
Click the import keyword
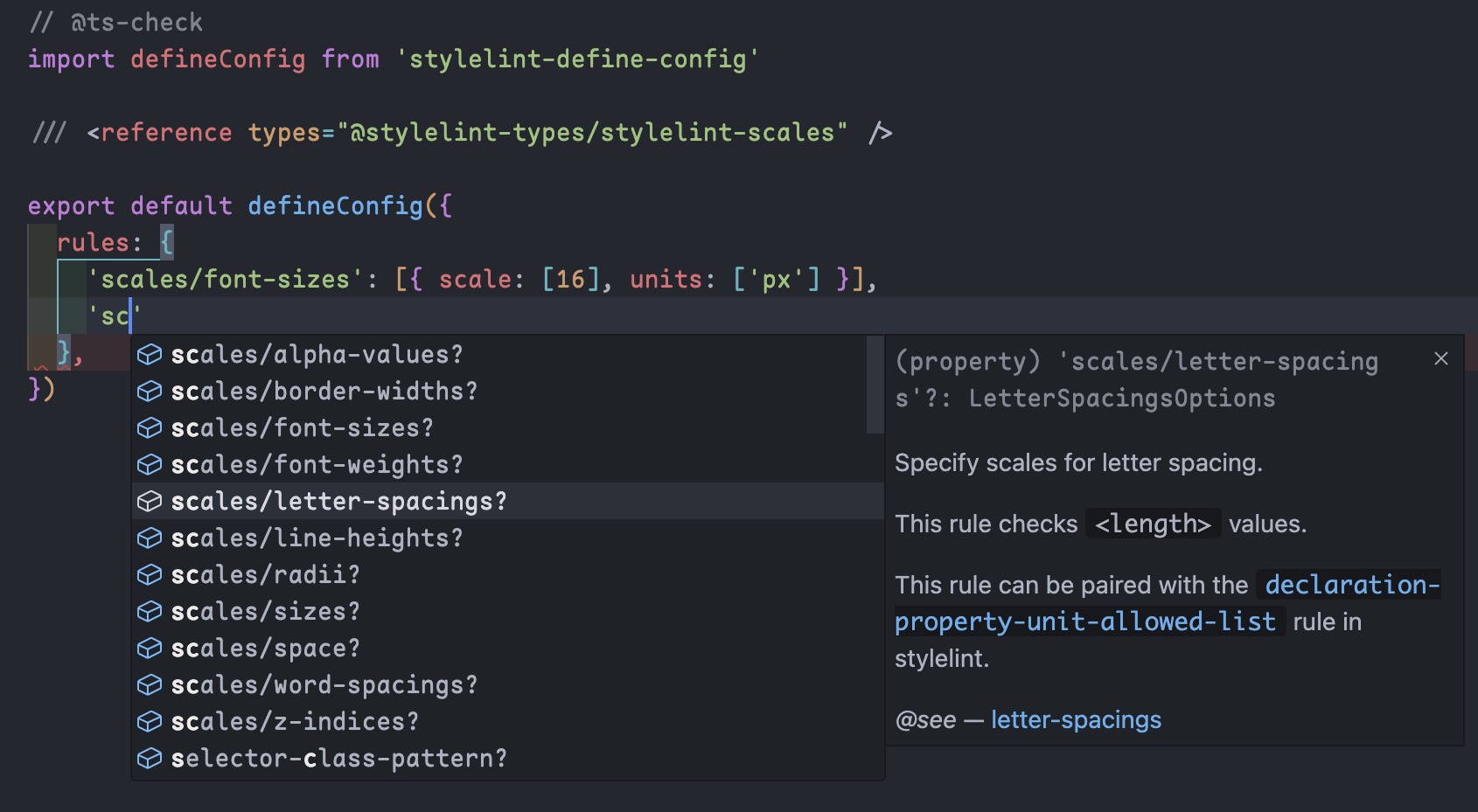[x=71, y=59]
